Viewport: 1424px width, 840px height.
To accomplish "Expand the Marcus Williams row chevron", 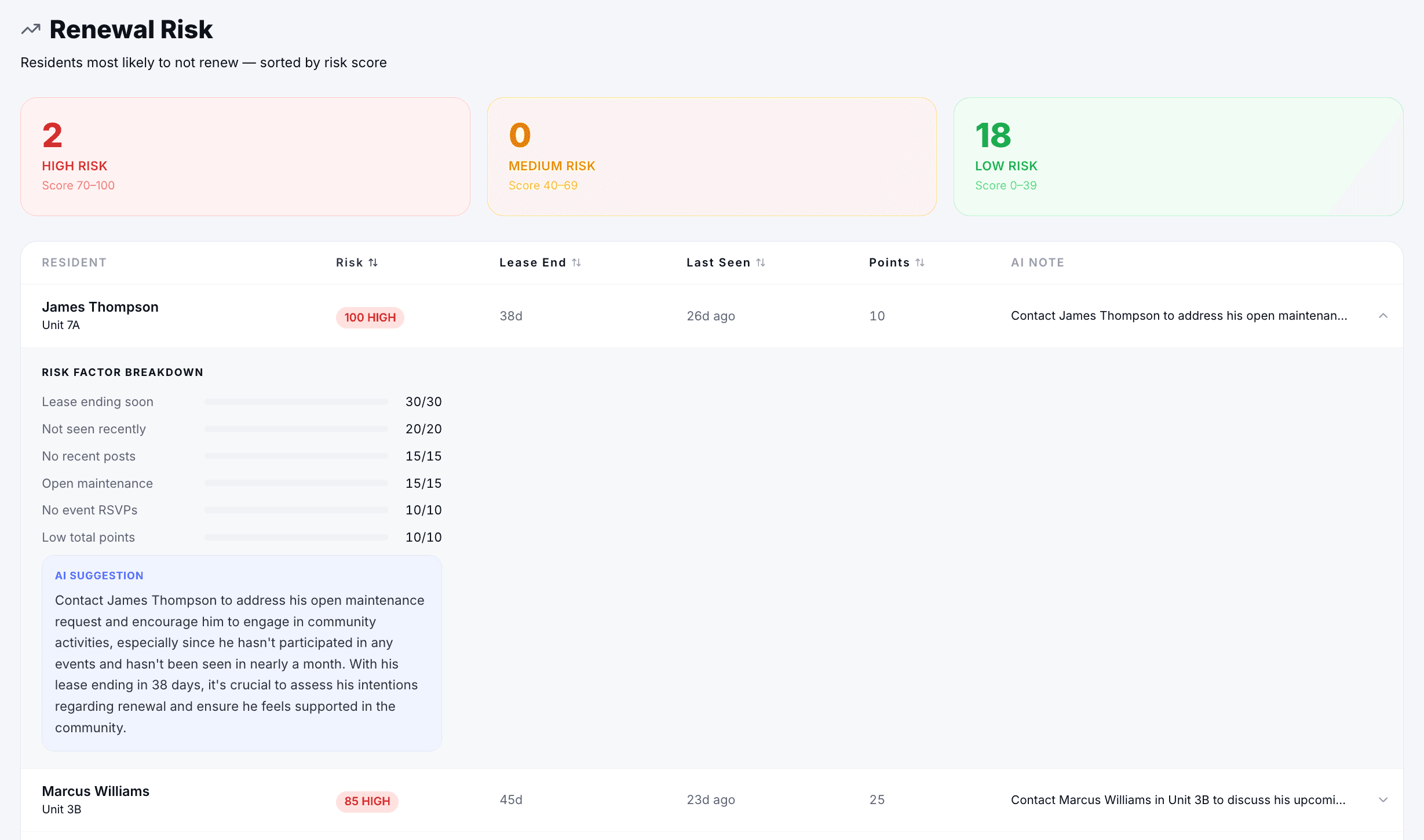I will pyautogui.click(x=1383, y=800).
